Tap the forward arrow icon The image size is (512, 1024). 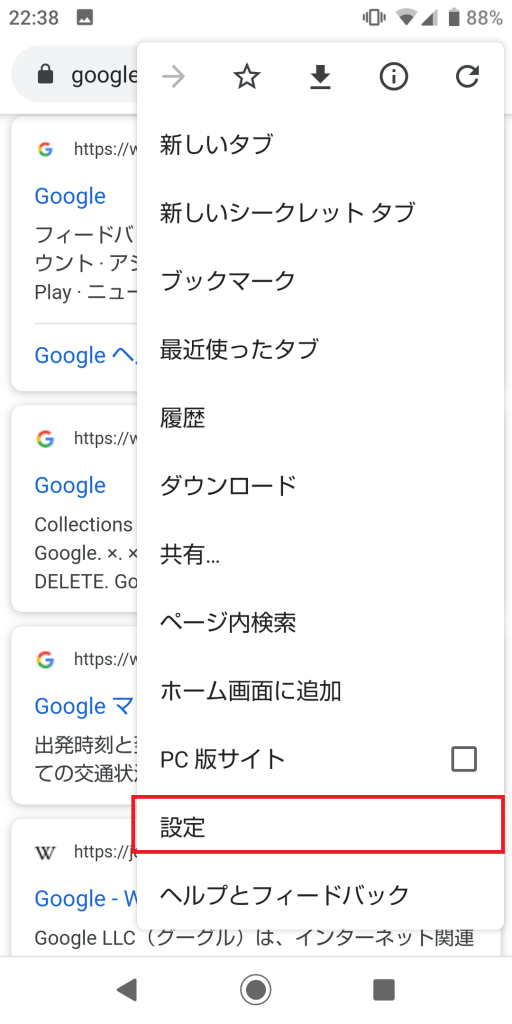[174, 78]
